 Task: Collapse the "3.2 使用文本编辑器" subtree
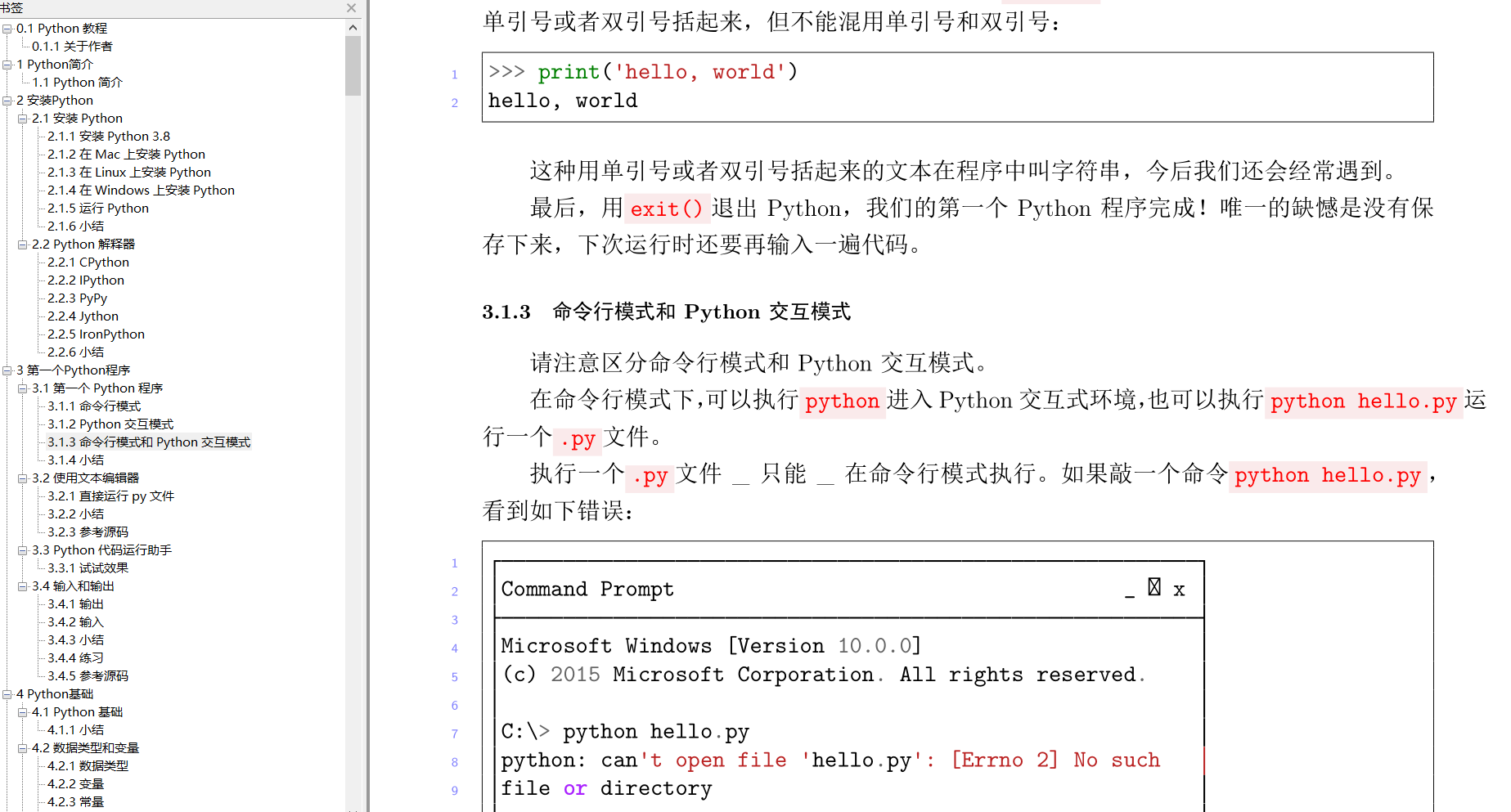pyautogui.click(x=22, y=478)
